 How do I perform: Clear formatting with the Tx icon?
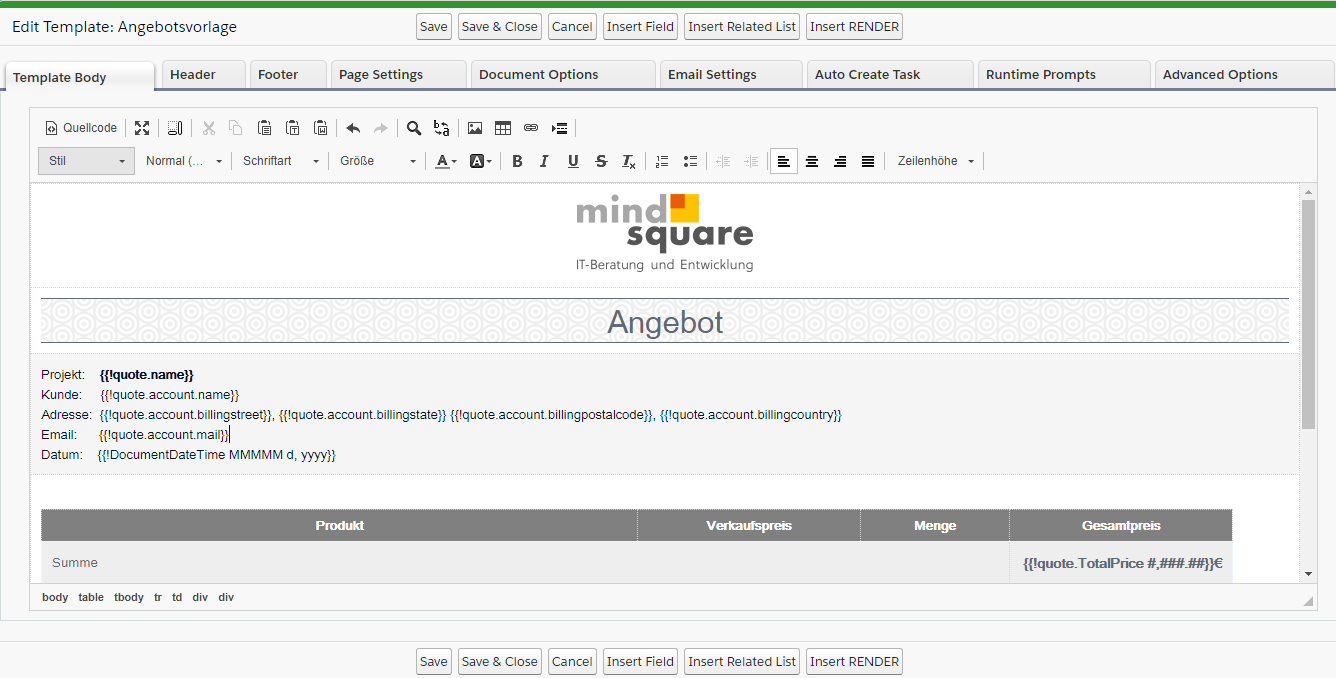[x=629, y=161]
